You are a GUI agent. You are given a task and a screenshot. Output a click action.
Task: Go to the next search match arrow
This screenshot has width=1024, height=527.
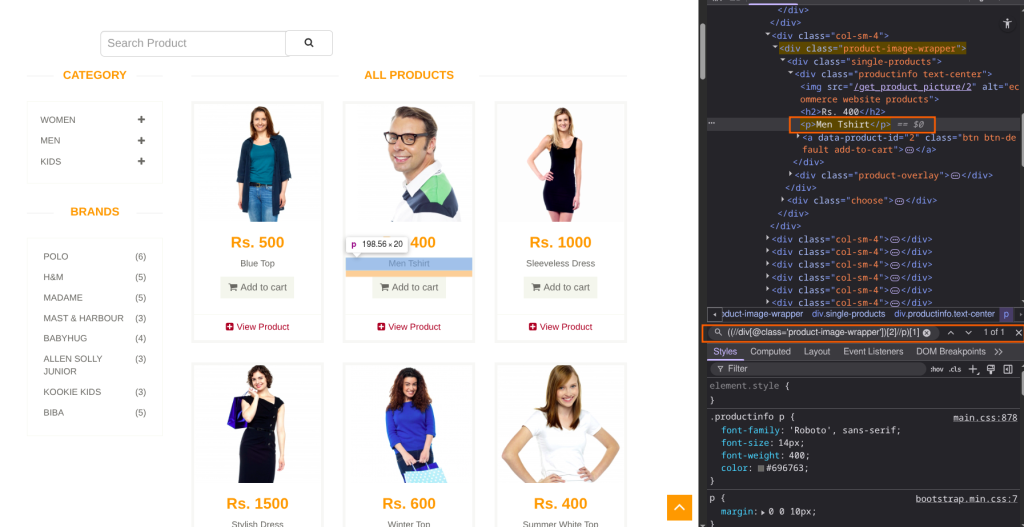(968, 332)
